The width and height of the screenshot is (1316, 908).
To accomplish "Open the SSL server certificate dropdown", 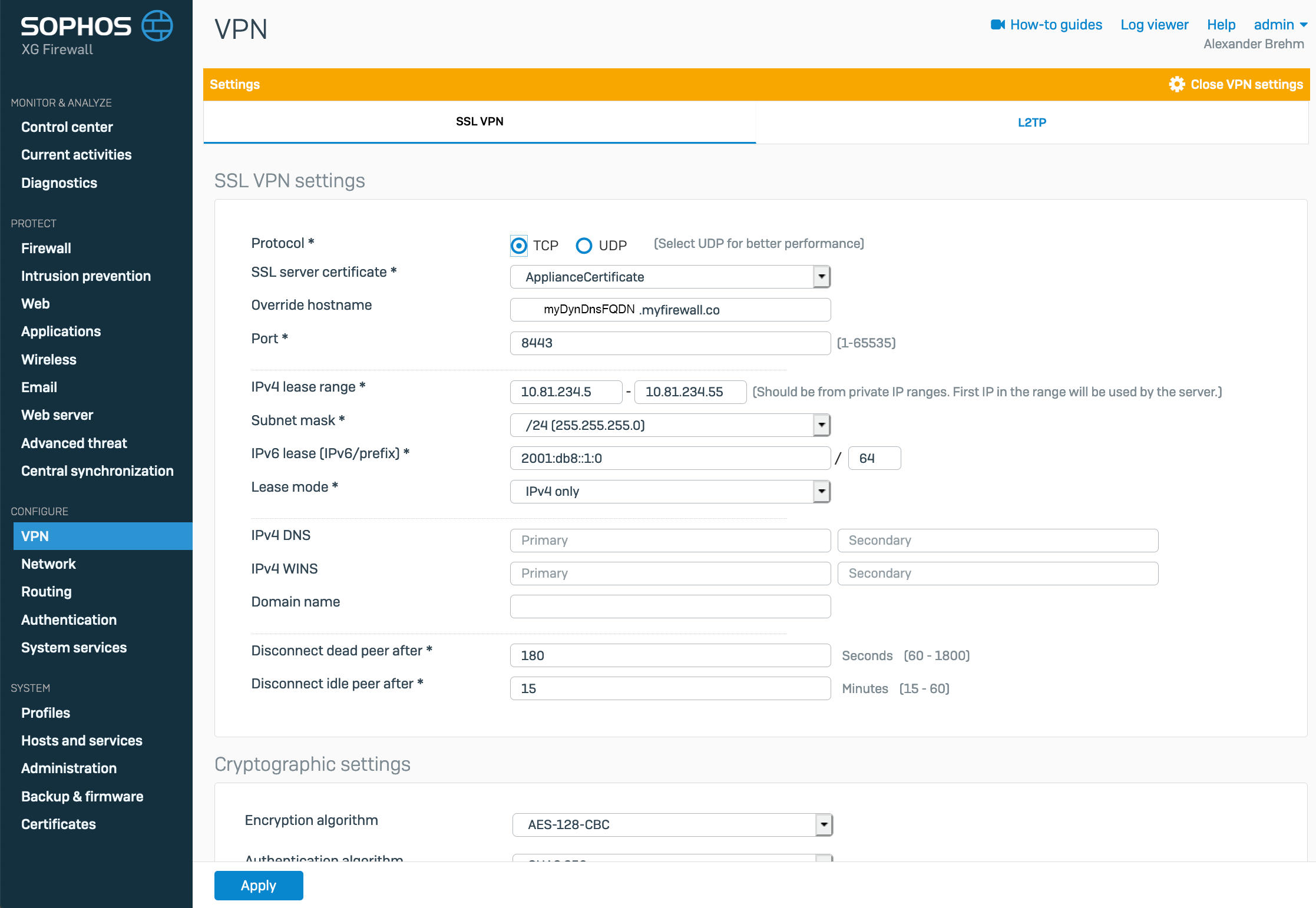I will coord(821,277).
